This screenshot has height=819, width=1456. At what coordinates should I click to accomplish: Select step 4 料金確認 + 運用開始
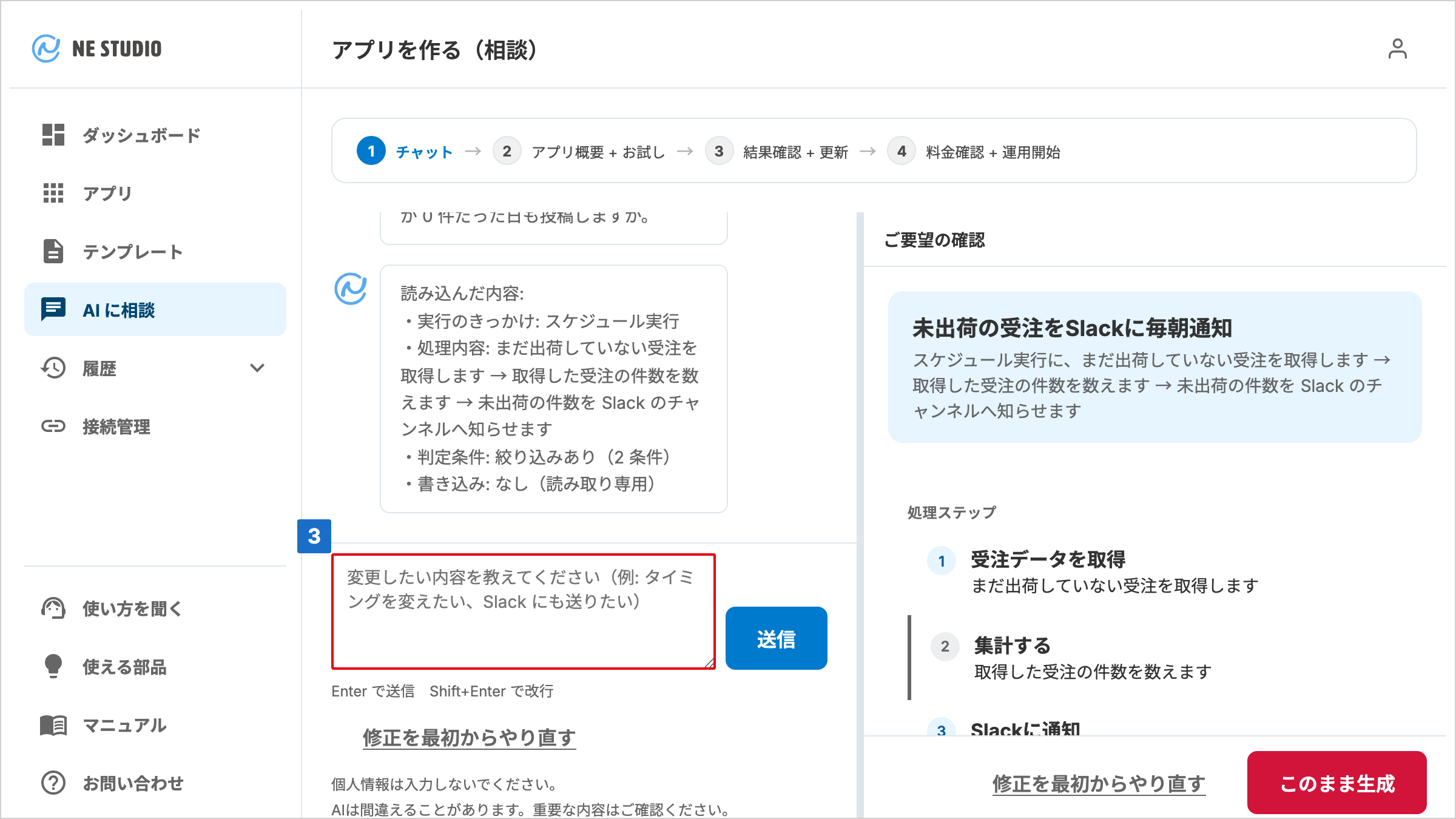pyautogui.click(x=974, y=151)
